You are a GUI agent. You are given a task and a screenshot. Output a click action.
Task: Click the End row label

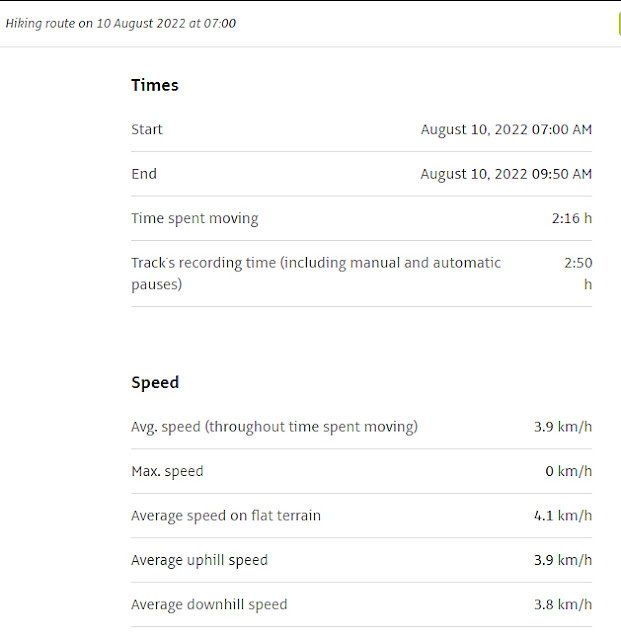click(144, 174)
